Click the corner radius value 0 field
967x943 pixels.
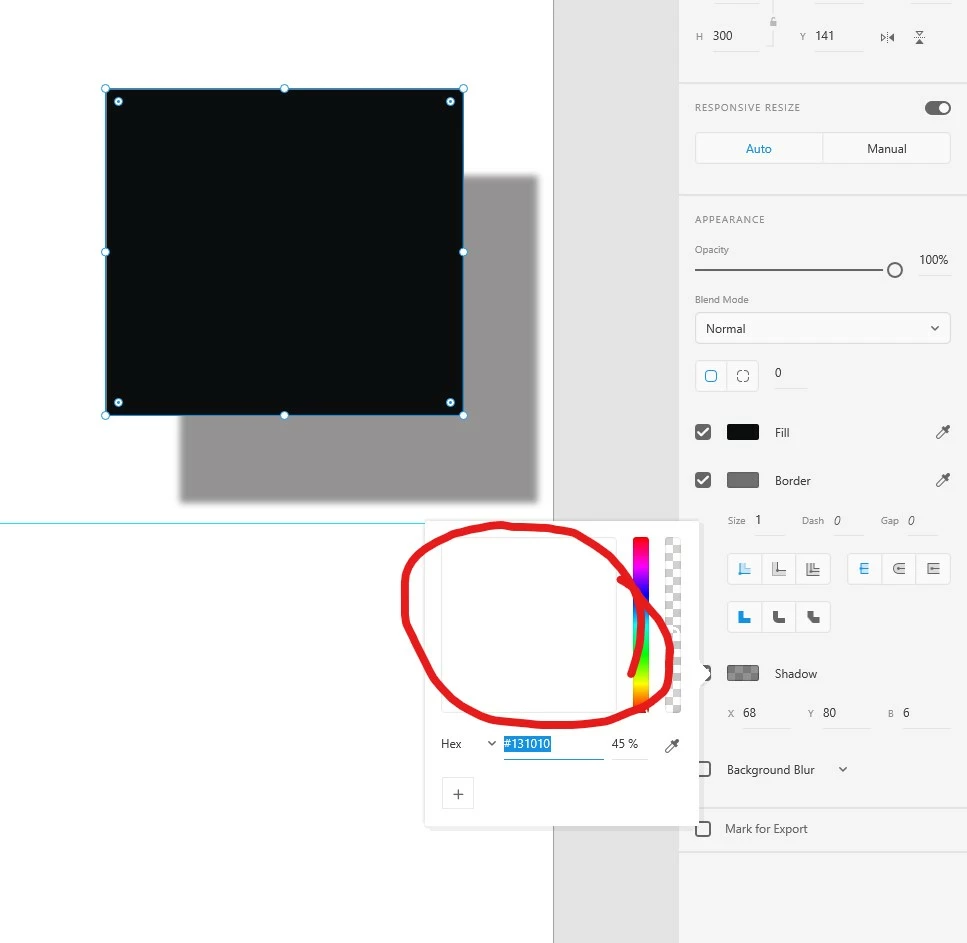pos(789,373)
